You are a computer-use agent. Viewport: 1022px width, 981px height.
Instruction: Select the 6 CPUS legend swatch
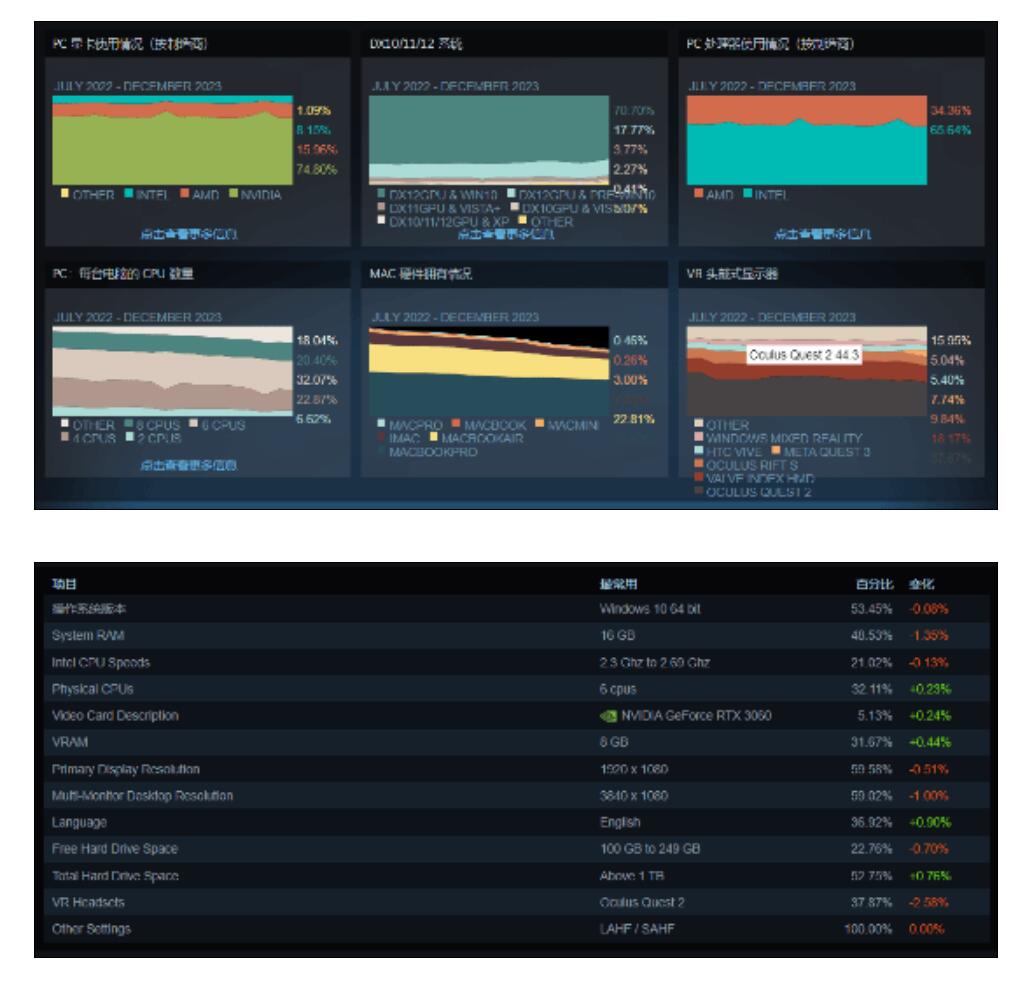(x=194, y=423)
